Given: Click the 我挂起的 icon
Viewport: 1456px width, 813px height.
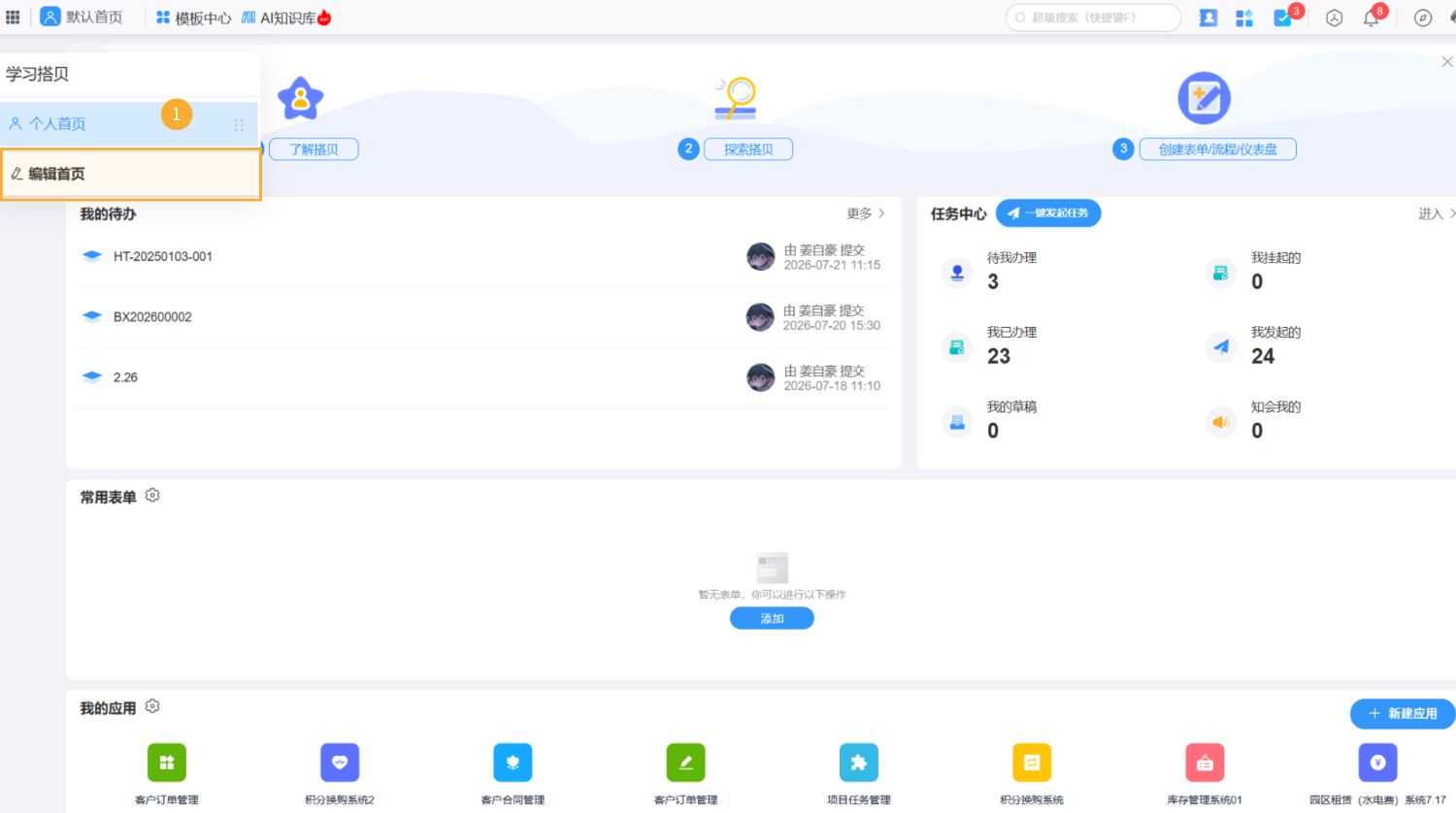Looking at the screenshot, I should point(1221,273).
